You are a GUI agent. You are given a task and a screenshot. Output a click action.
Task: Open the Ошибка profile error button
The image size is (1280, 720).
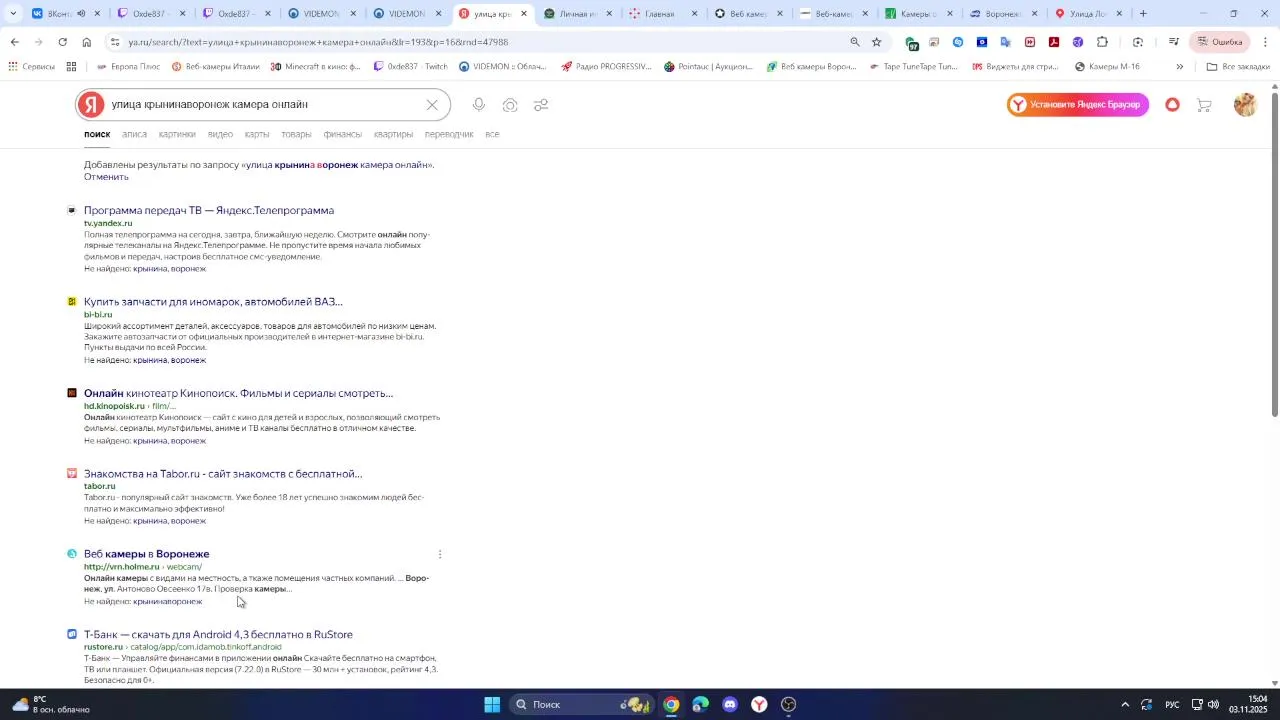[1220, 42]
